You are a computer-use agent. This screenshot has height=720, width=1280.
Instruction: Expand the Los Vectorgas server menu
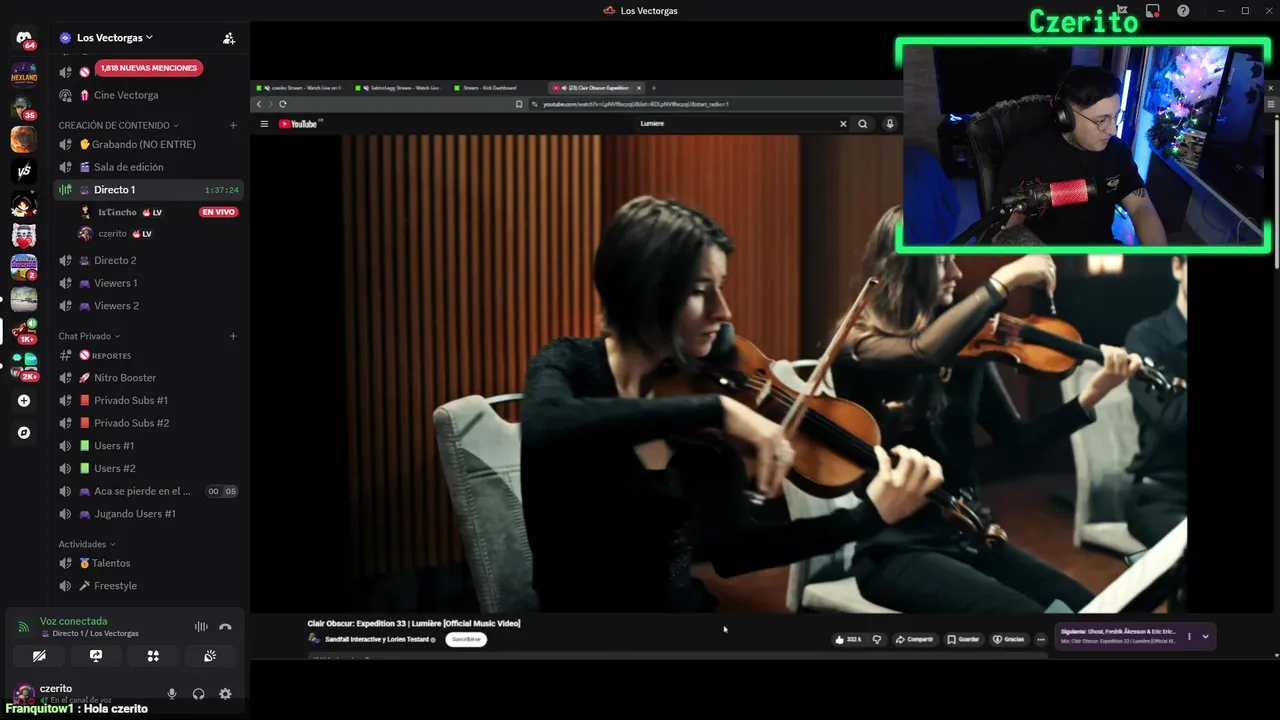click(114, 38)
